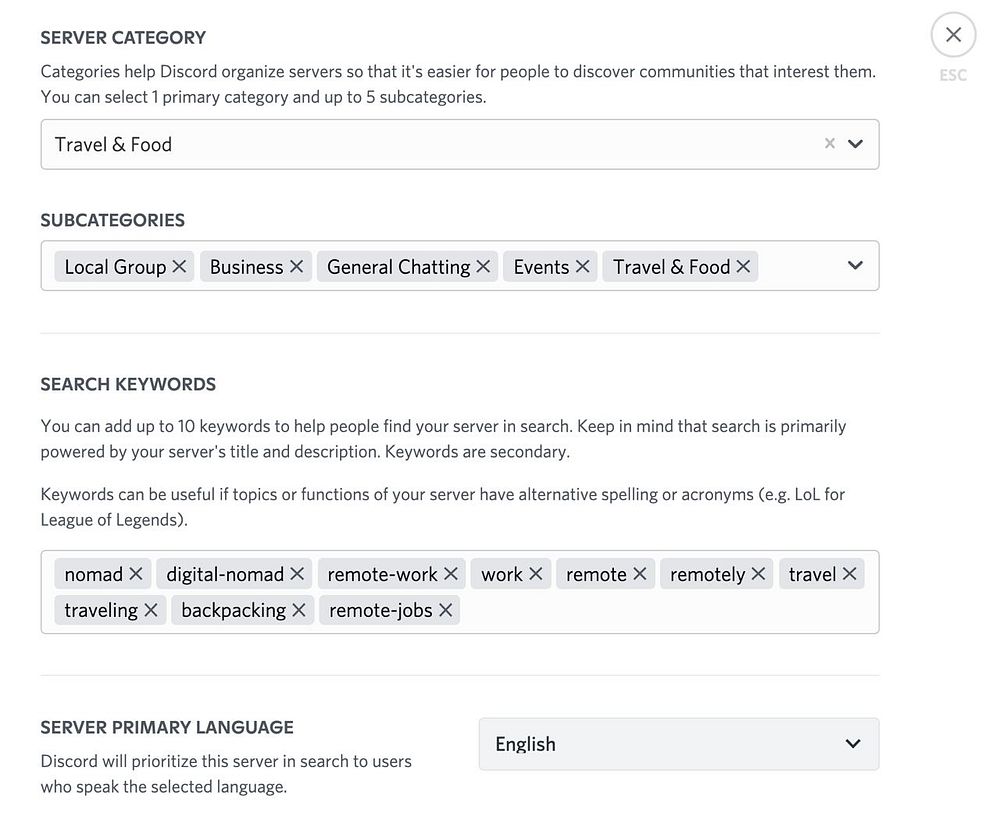Close settings with the ESC button

pyautogui.click(x=953, y=36)
